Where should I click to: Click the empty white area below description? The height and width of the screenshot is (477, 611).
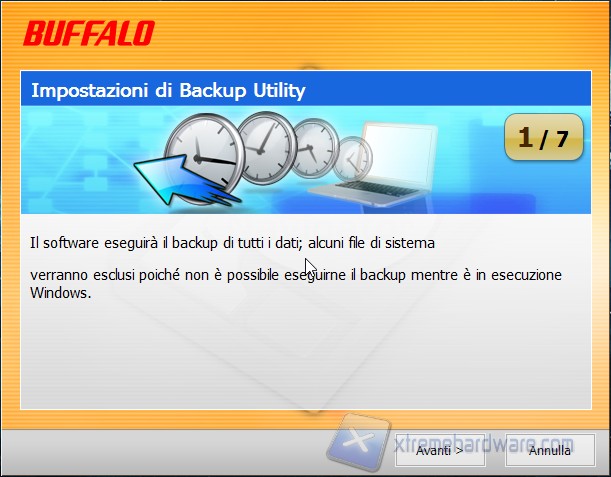click(x=306, y=355)
